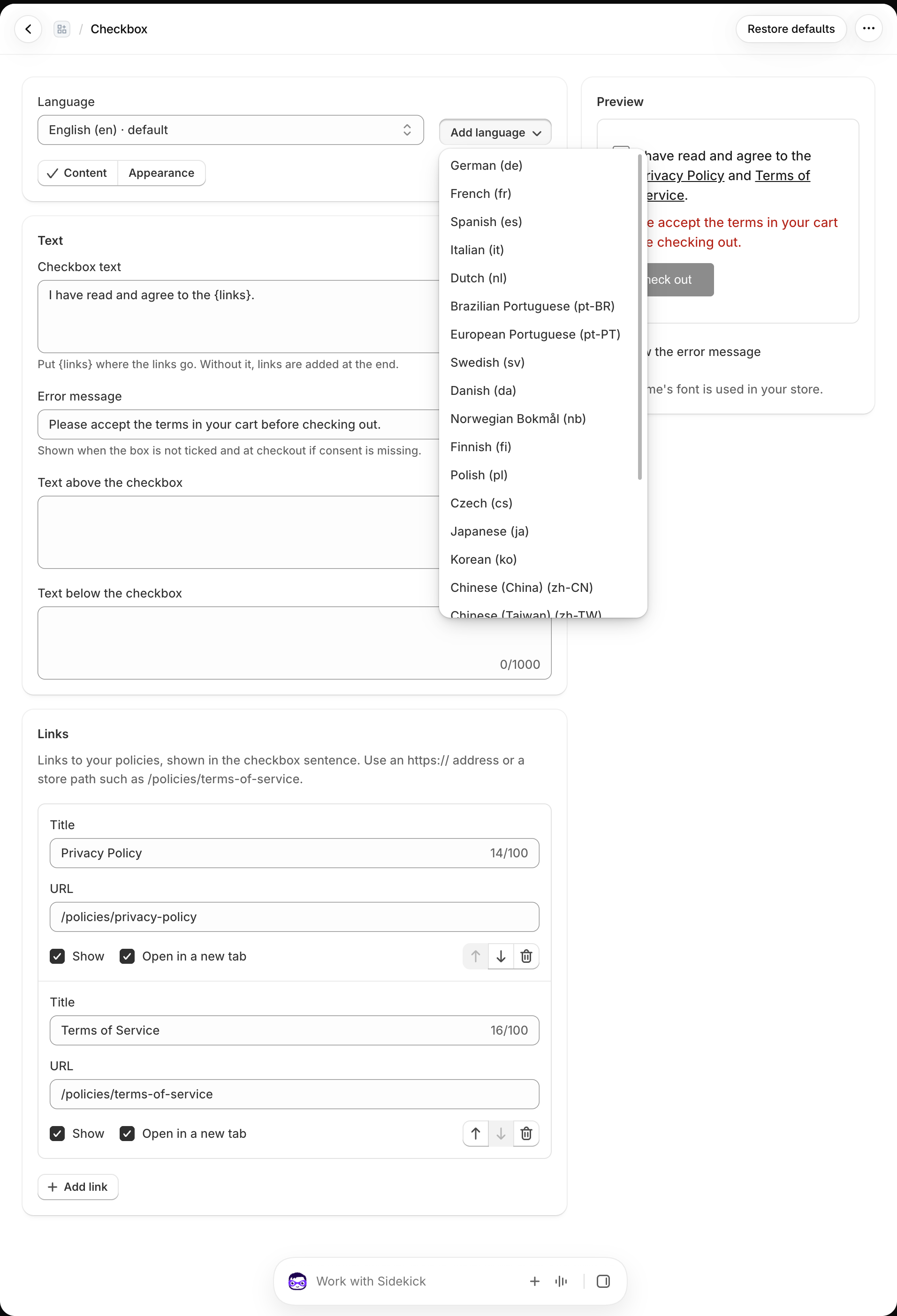
Task: Toggle the Sidekick side panel icon
Action: [603, 1281]
